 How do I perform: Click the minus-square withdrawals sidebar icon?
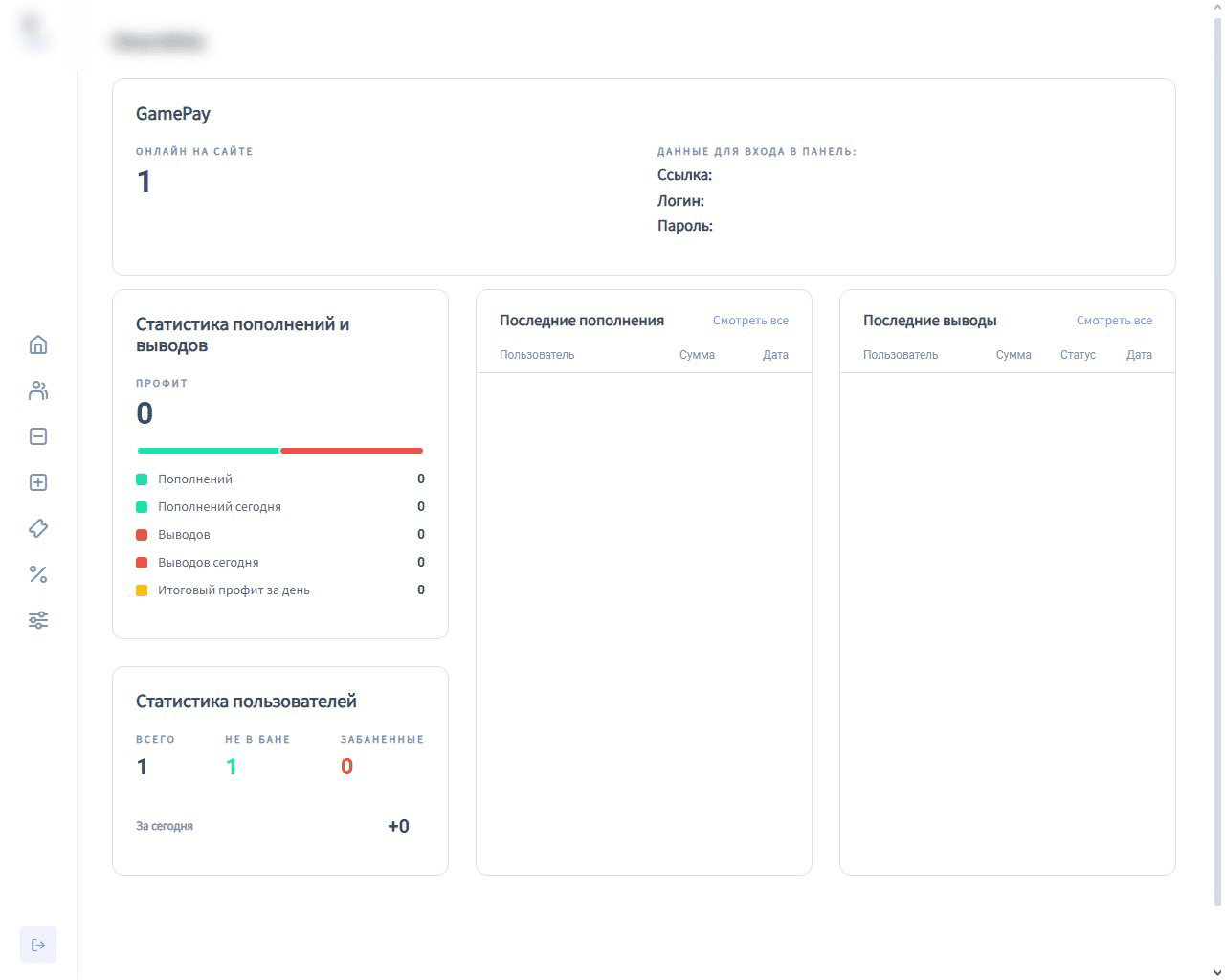pyautogui.click(x=38, y=436)
